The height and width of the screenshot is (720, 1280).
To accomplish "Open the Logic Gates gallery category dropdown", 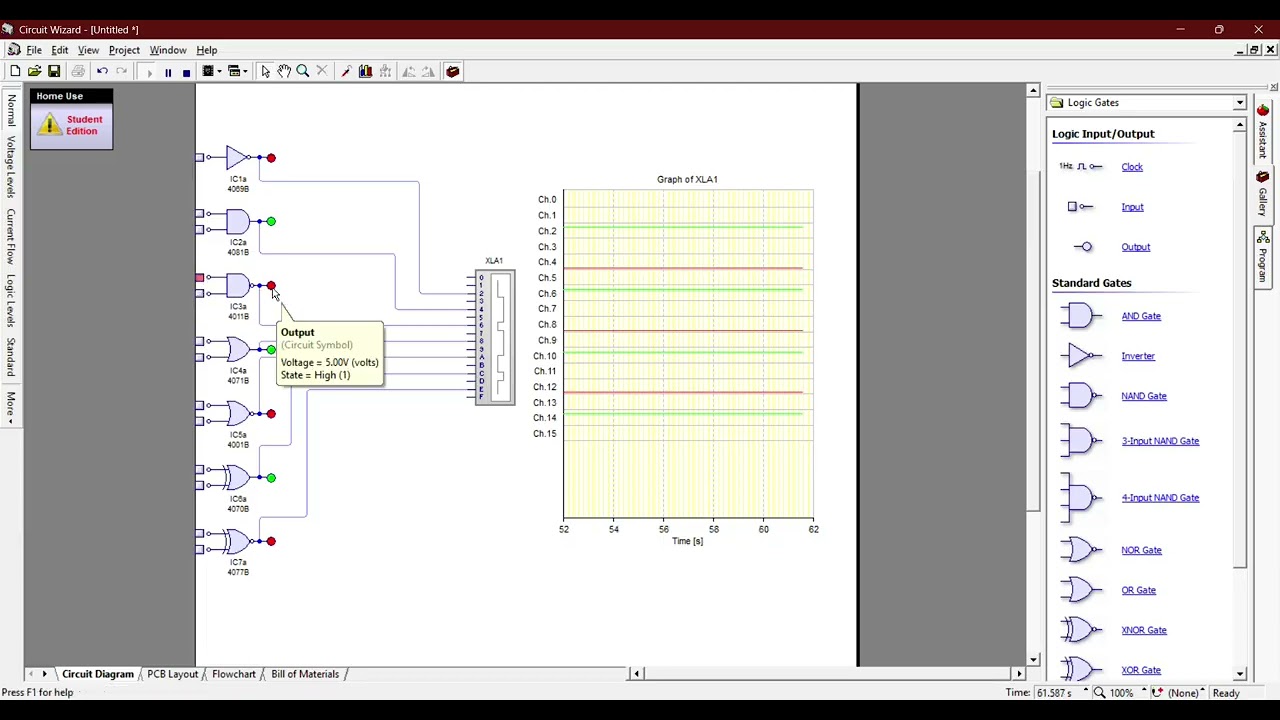I will (1240, 103).
